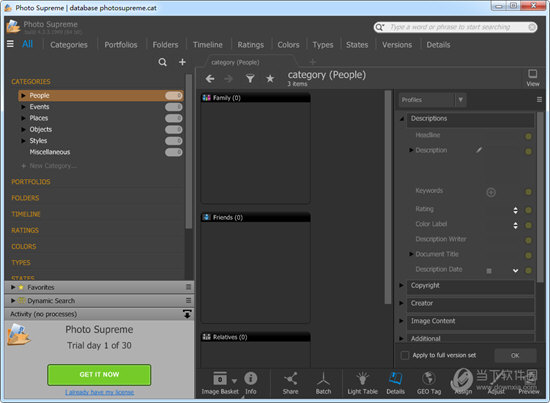Switch to the Ratings tab
550x403 pixels.
(250, 45)
